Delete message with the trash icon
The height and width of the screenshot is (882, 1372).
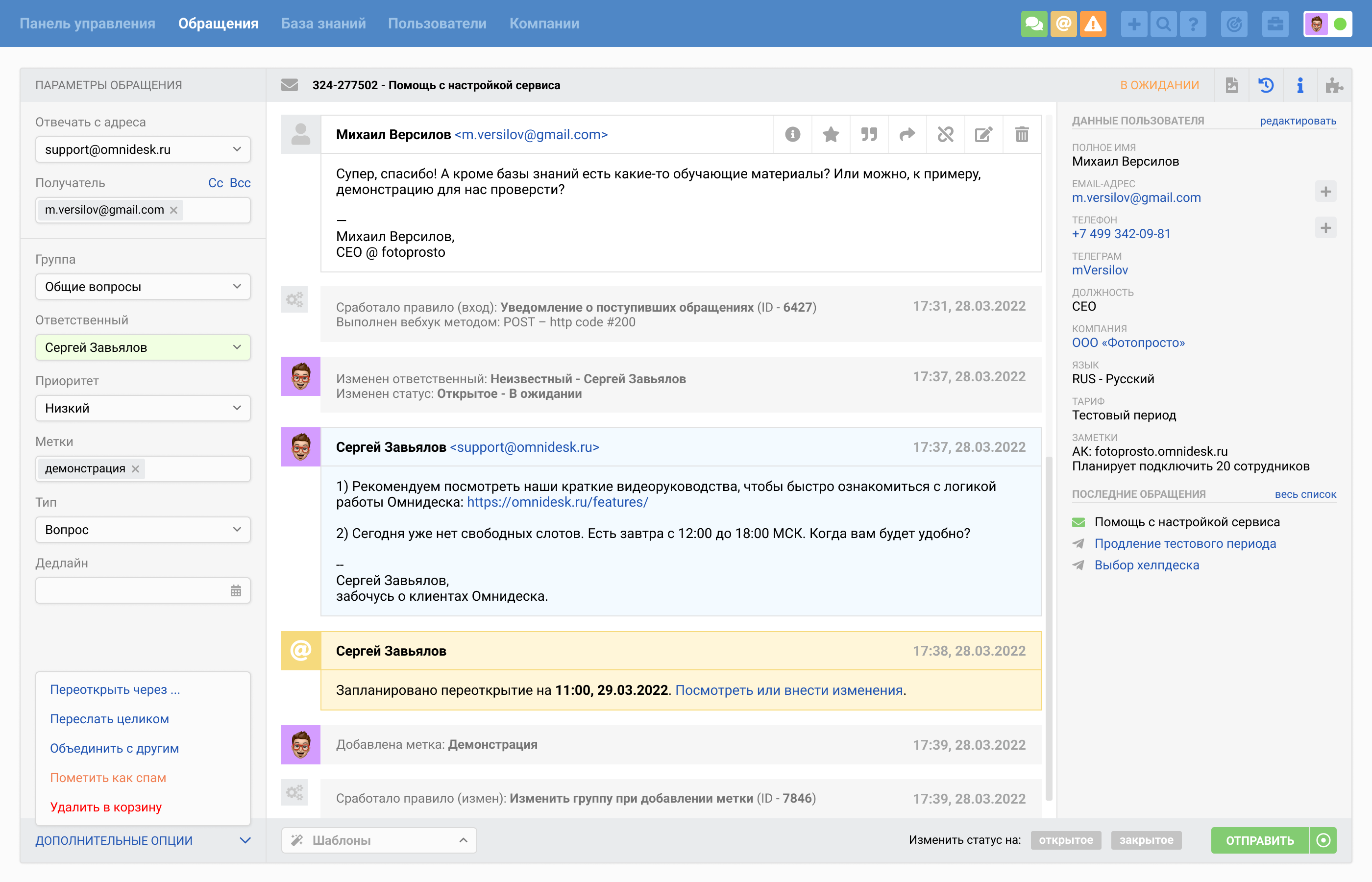[1022, 135]
